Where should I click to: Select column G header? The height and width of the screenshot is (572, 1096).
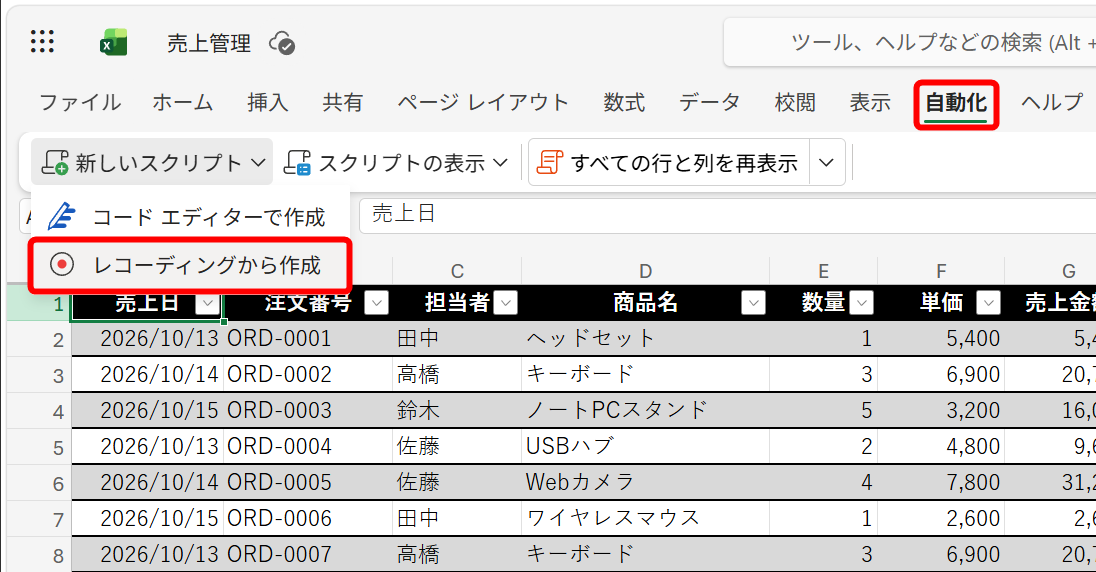click(1051, 271)
